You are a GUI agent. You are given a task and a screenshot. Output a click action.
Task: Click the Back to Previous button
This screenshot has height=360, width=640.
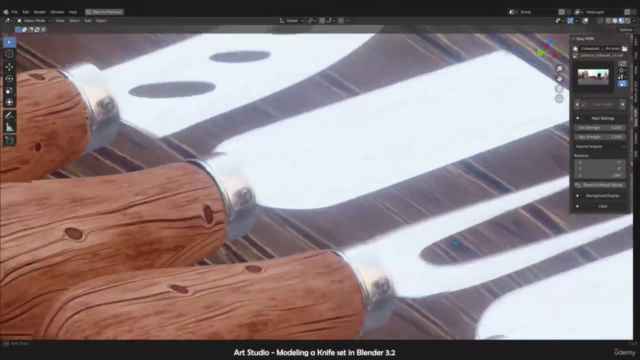point(104,12)
